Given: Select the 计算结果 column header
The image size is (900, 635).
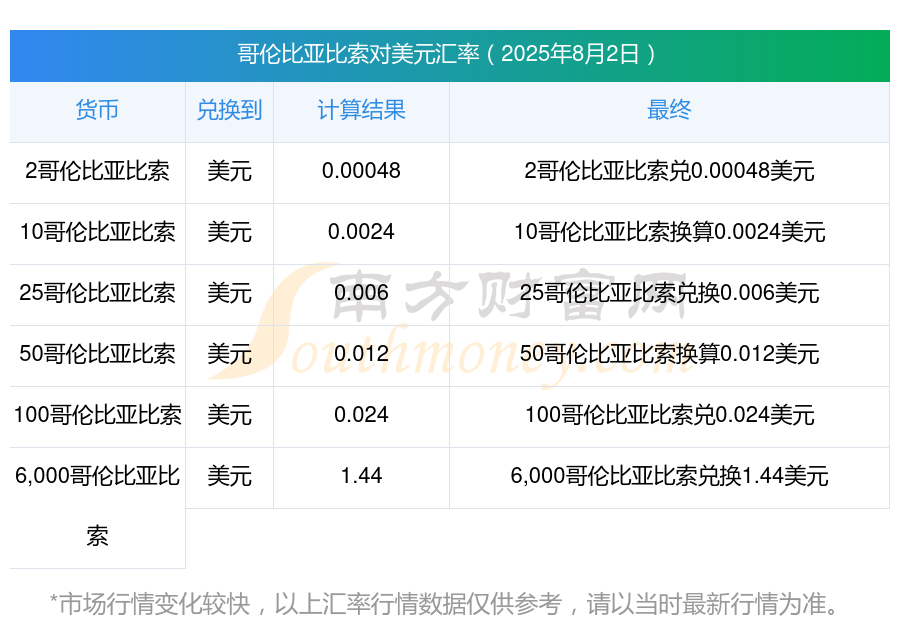Looking at the screenshot, I should [x=361, y=110].
